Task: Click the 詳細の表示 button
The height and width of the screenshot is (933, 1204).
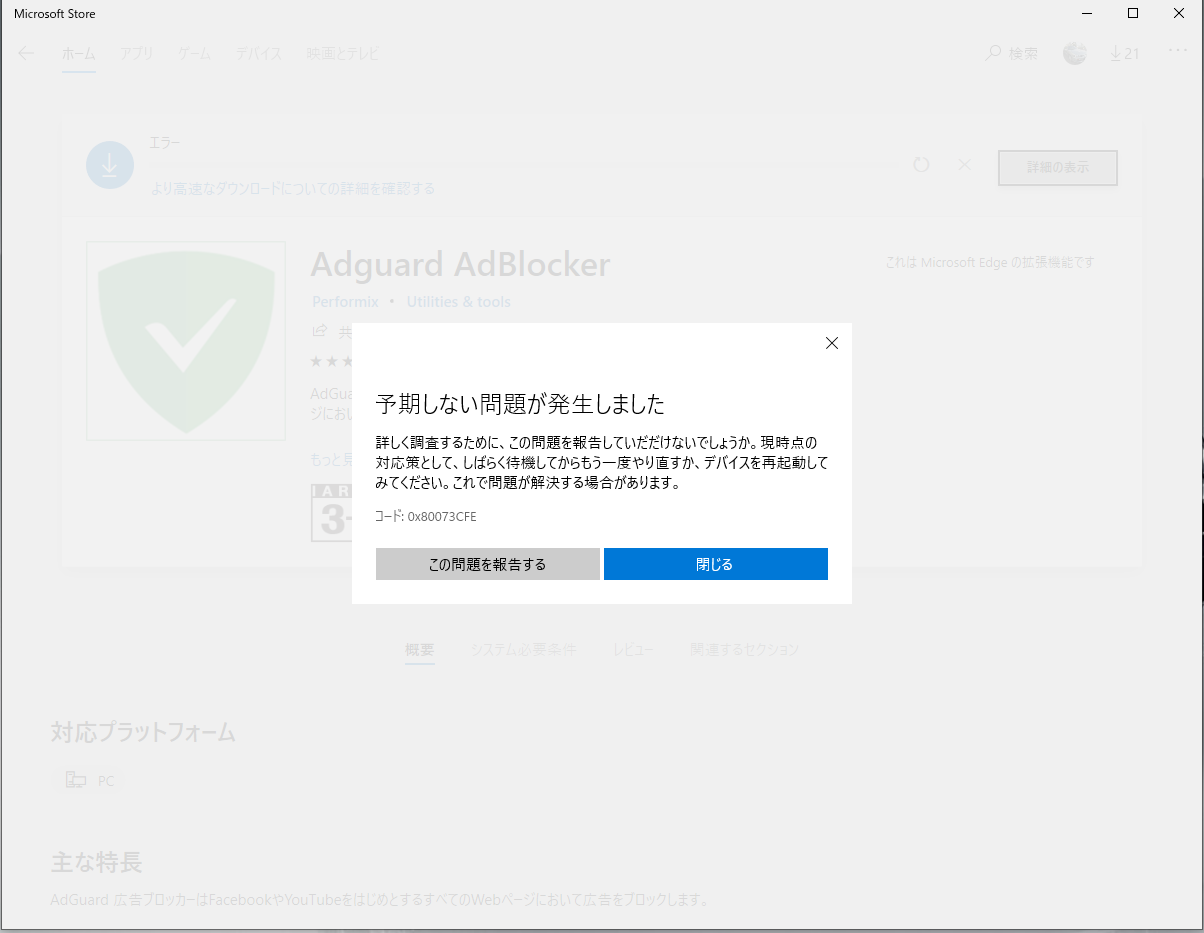Action: click(1058, 168)
